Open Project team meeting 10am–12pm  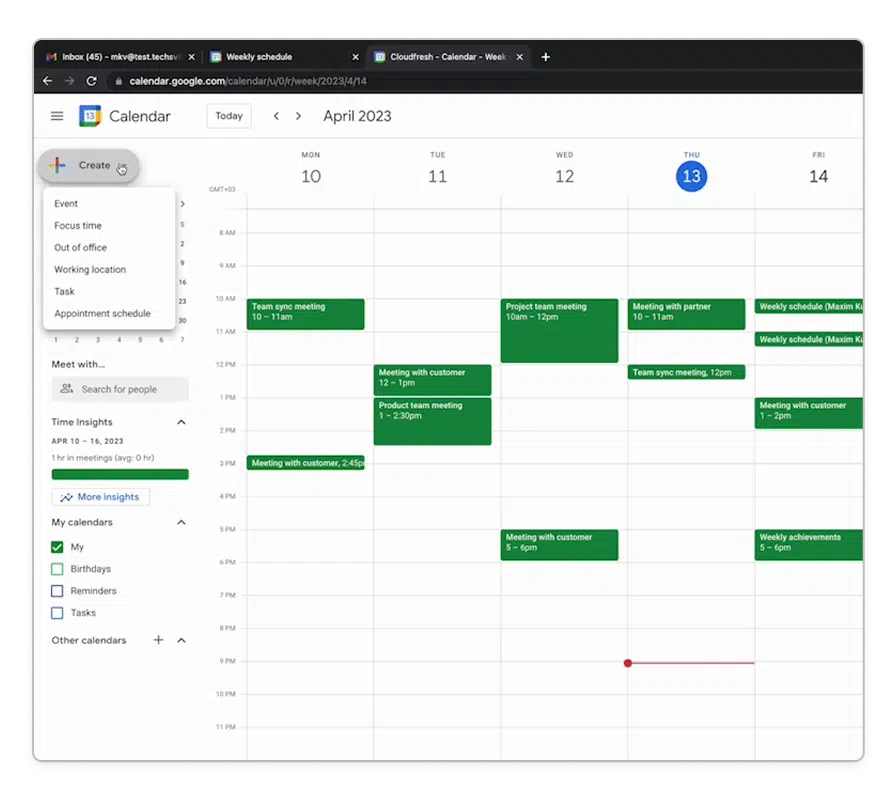(559, 331)
